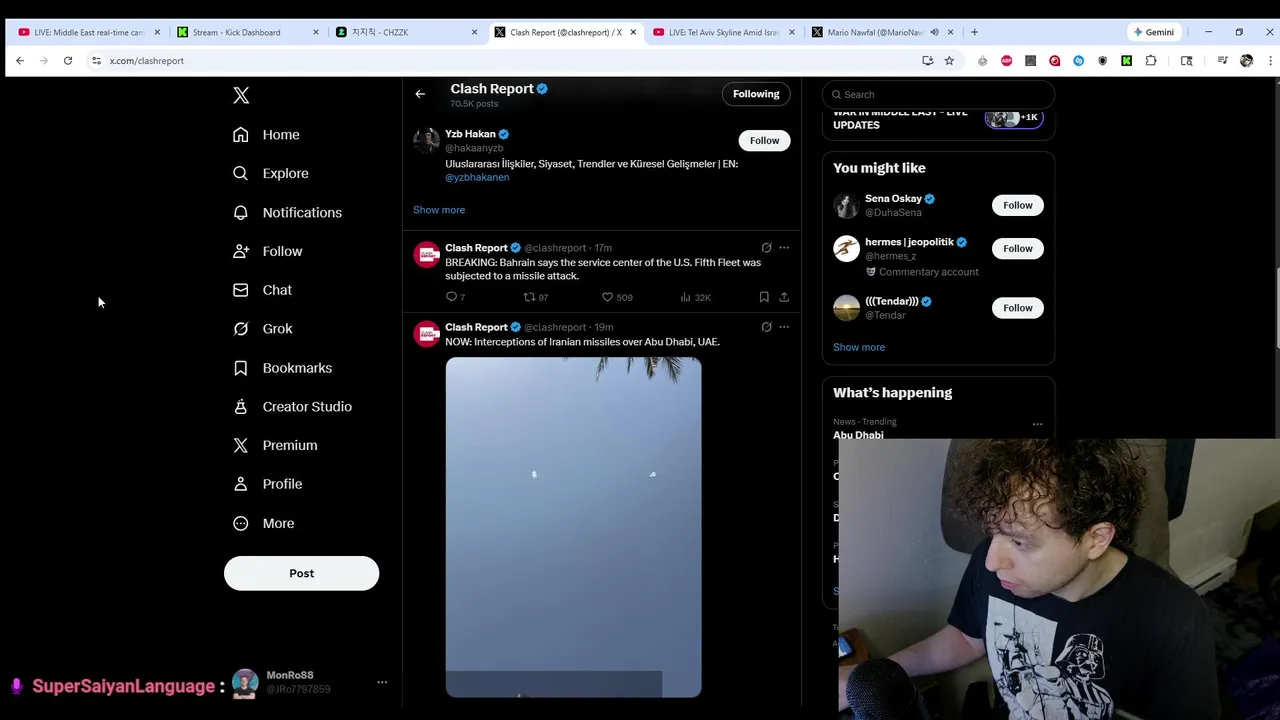Switch to LIVE Middle East real-time tab
Screen dimensions: 1280x720
coord(88,32)
